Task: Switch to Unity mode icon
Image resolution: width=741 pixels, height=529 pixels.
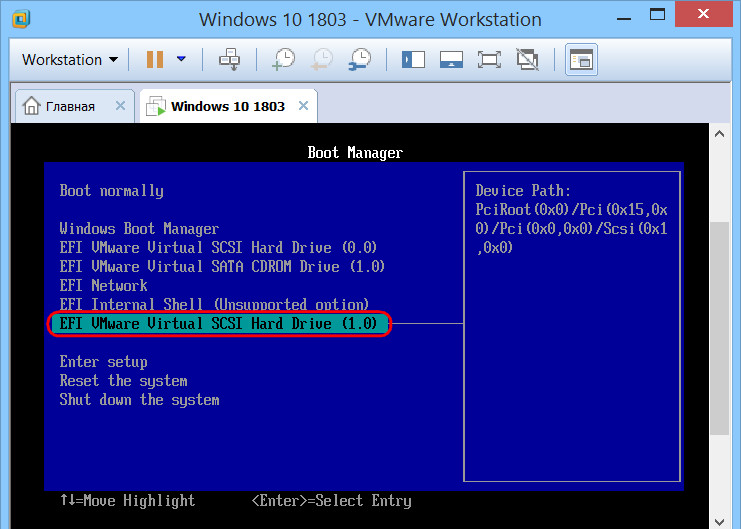Action: click(x=527, y=60)
